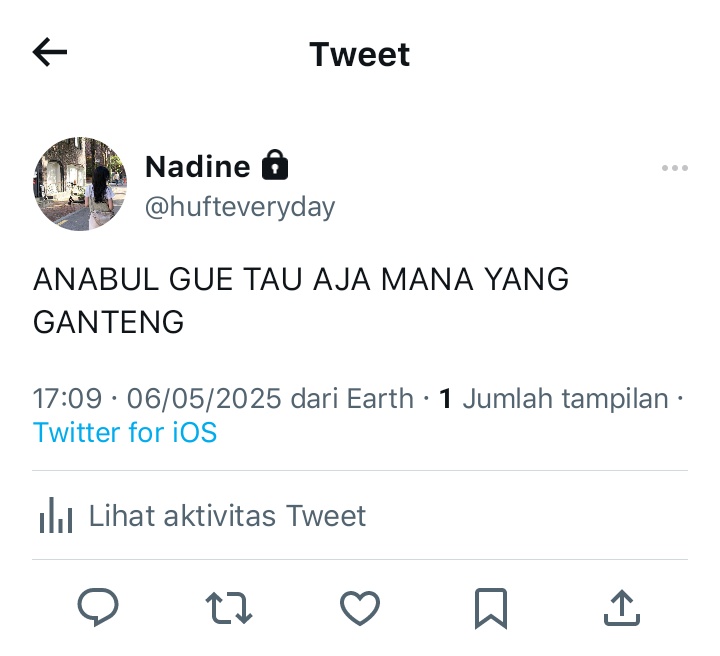
Task: Tap the reply speech bubble icon
Action: [98, 607]
